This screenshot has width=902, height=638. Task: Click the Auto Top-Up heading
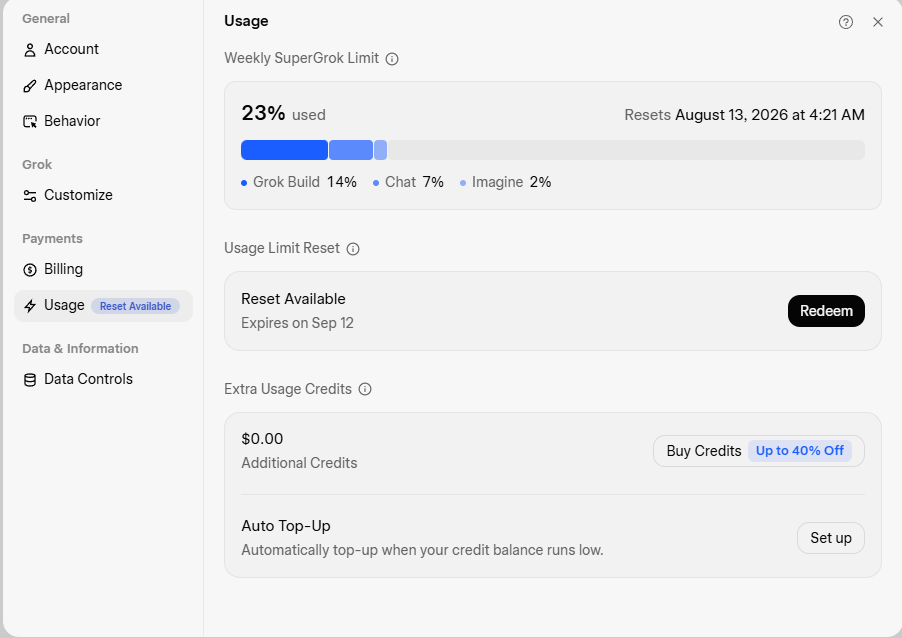286,526
